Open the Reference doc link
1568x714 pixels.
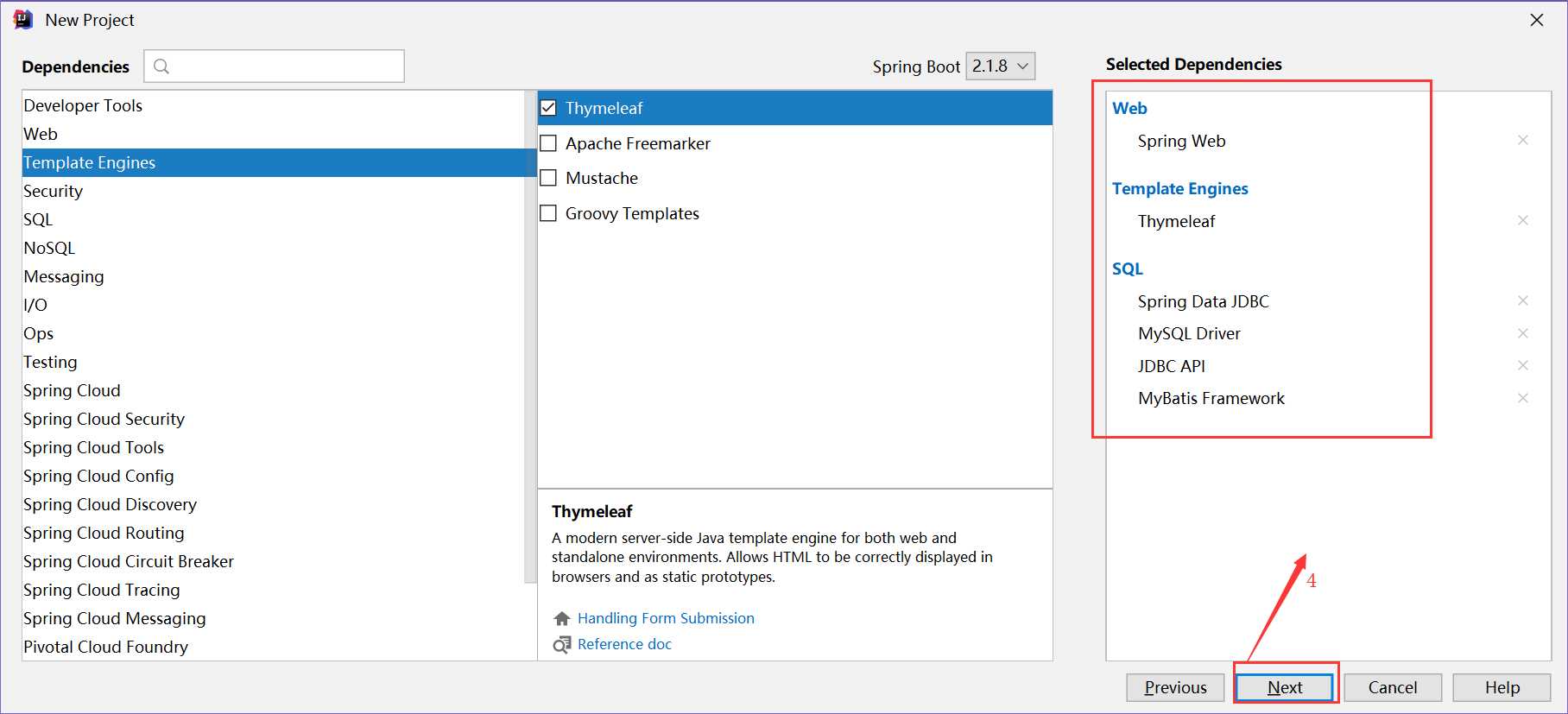pos(624,644)
